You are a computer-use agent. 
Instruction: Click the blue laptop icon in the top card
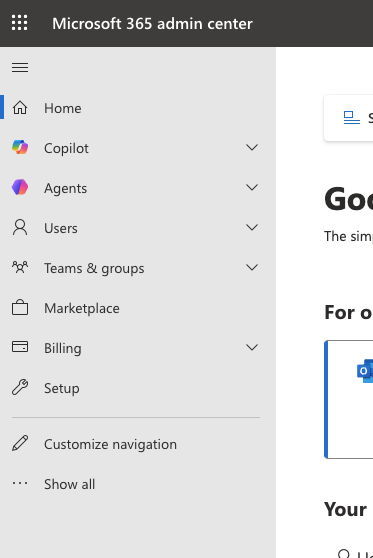(x=352, y=118)
